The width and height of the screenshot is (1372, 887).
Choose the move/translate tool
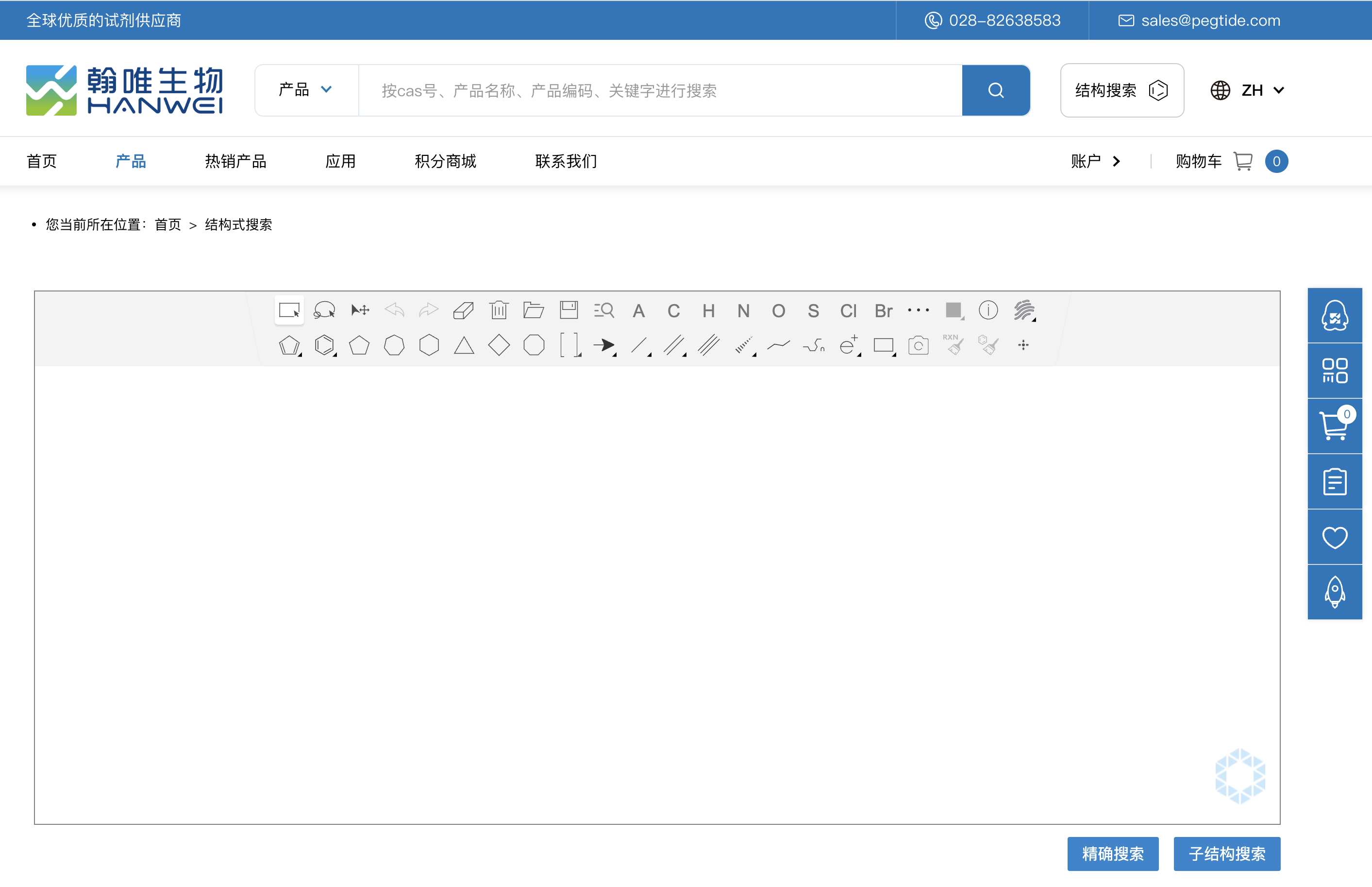pyautogui.click(x=360, y=310)
